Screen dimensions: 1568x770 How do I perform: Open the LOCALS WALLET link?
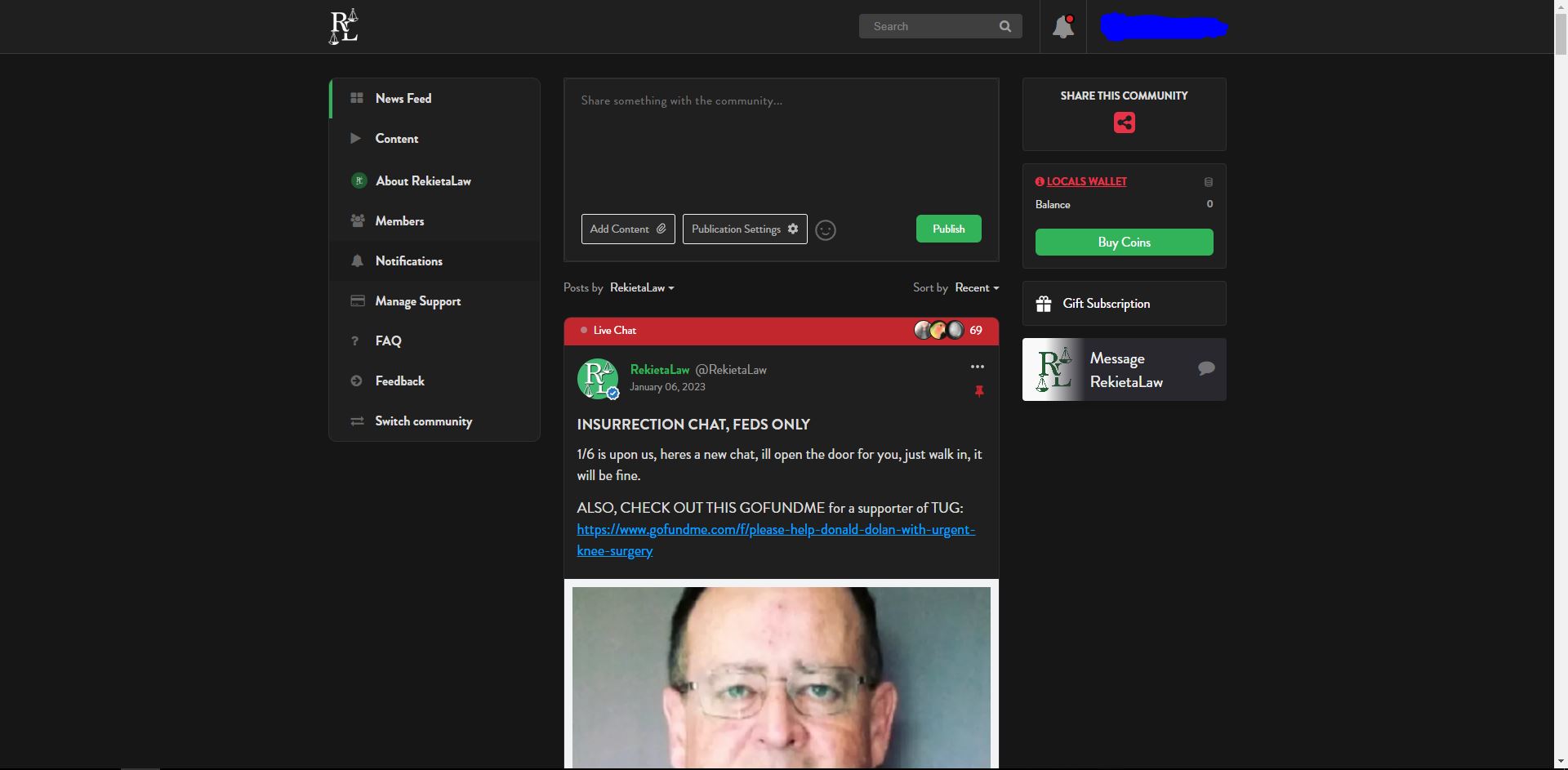(x=1086, y=182)
